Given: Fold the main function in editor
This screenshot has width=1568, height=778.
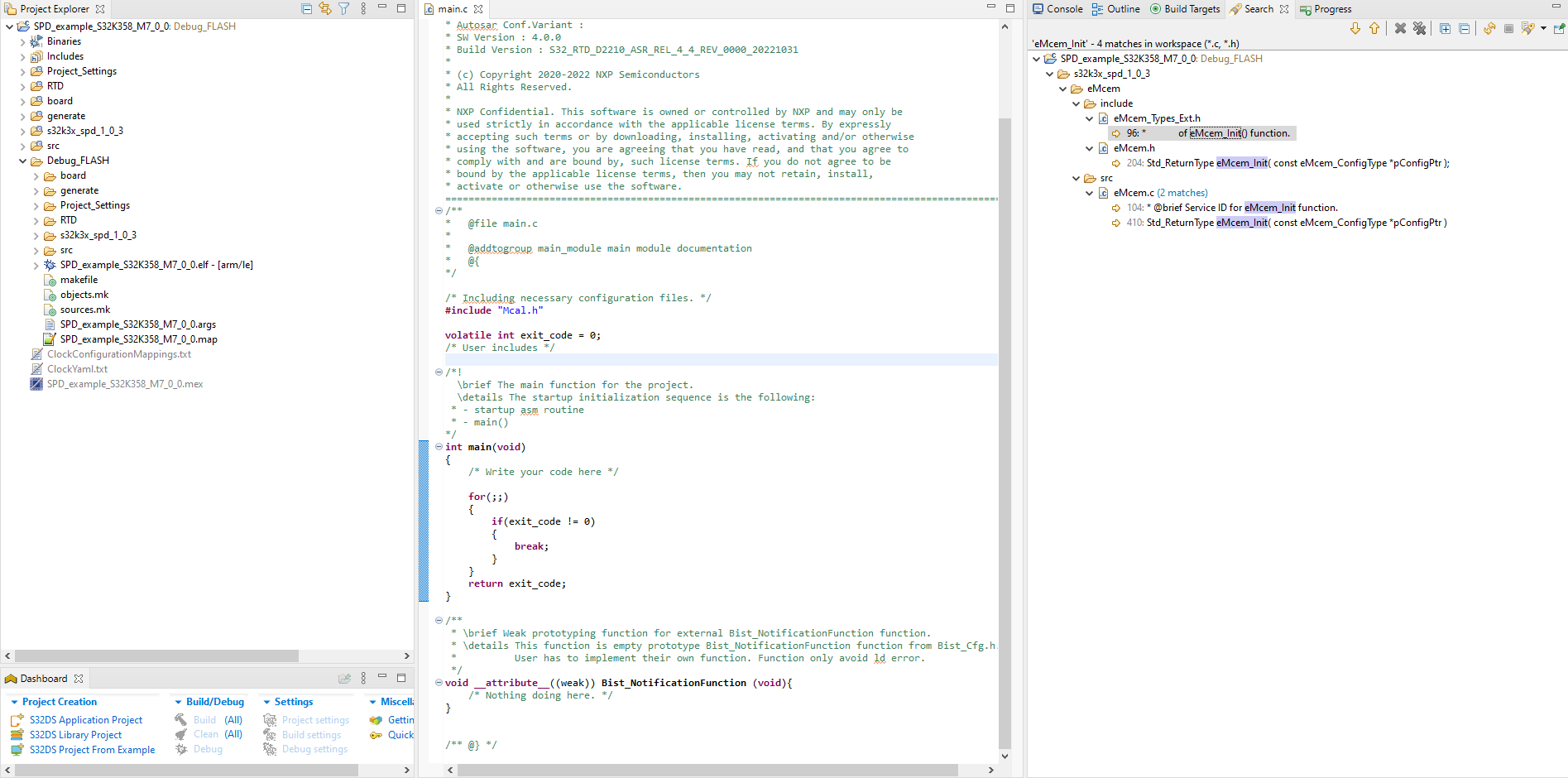Looking at the screenshot, I should pos(439,447).
